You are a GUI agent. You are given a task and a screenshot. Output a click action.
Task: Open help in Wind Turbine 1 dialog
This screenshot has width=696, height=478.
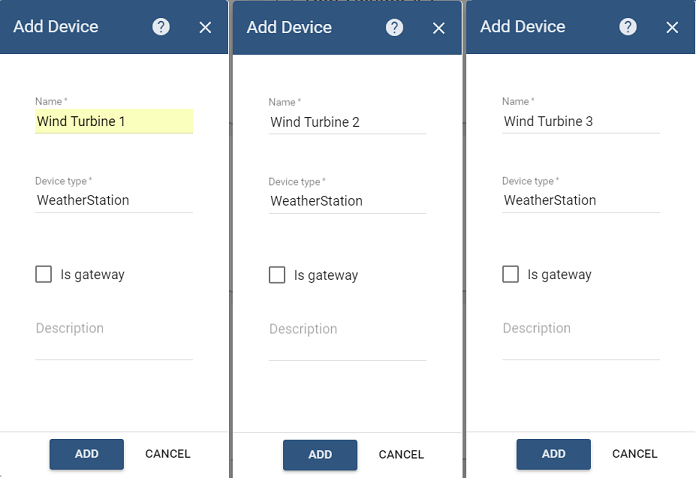pyautogui.click(x=161, y=27)
